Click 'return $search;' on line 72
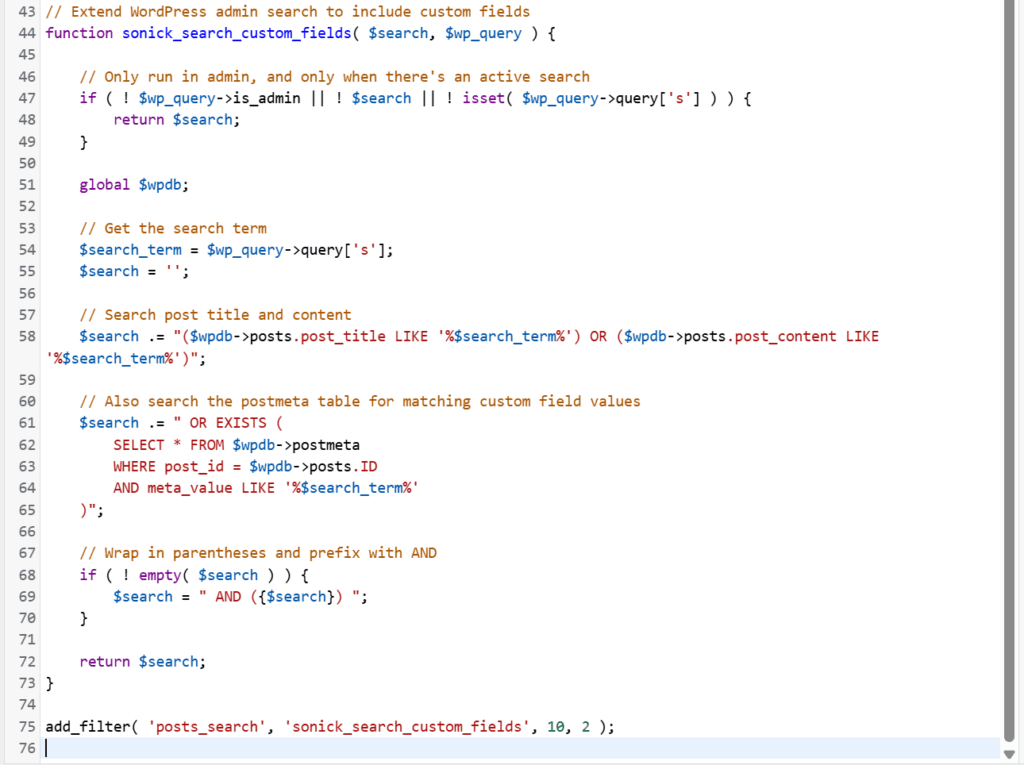Image resolution: width=1024 pixels, height=765 pixels. click(142, 662)
